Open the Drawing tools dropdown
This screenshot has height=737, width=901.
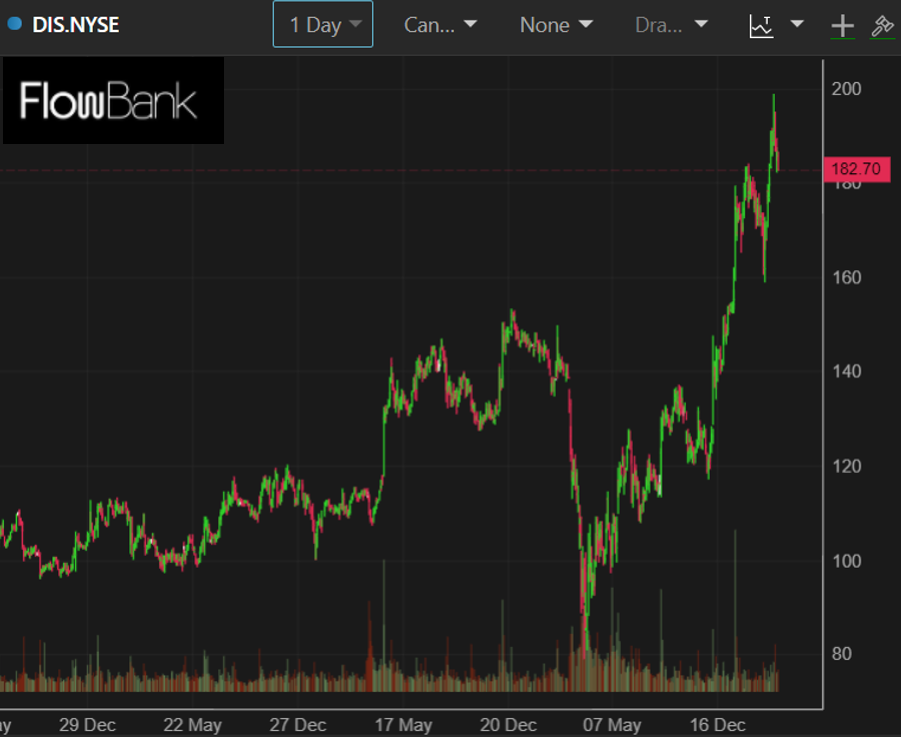[671, 25]
